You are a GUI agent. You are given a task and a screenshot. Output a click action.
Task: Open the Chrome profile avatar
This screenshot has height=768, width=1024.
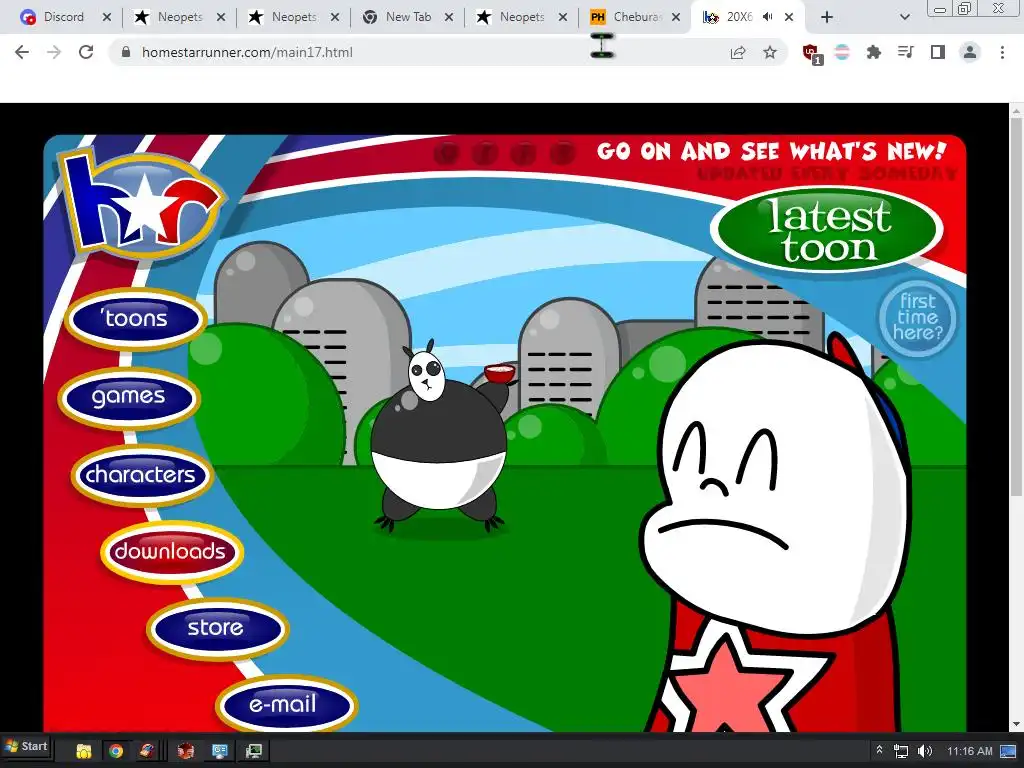970,52
